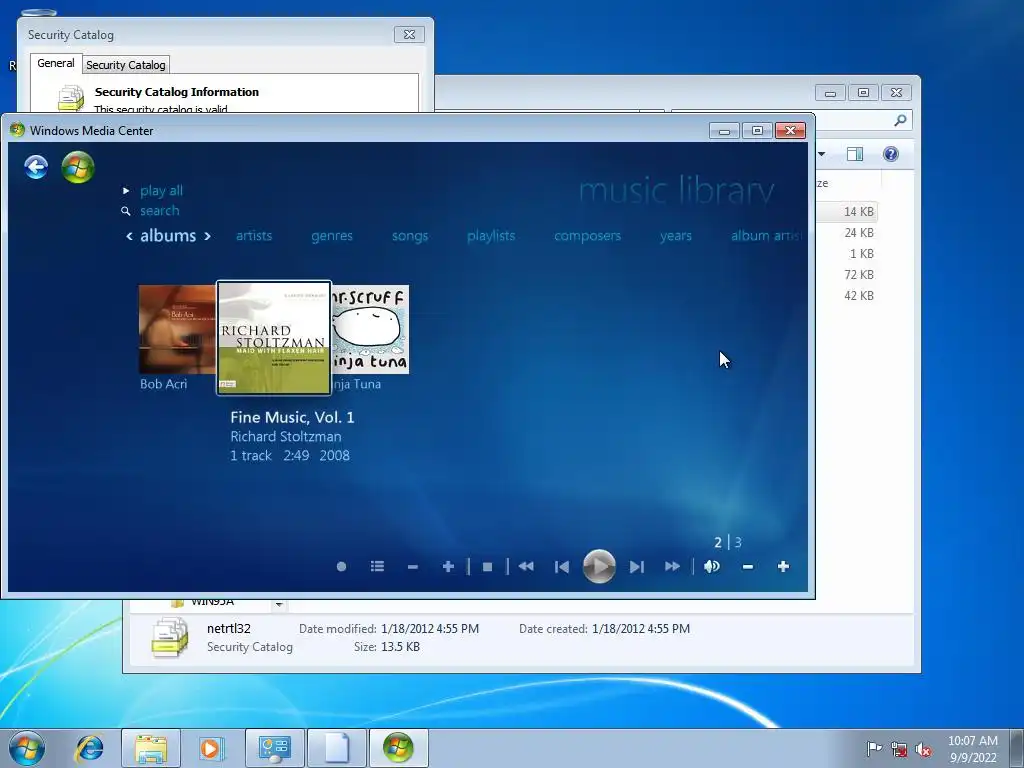1024x768 pixels.
Task: Open network tray icon
Action: 899,749
